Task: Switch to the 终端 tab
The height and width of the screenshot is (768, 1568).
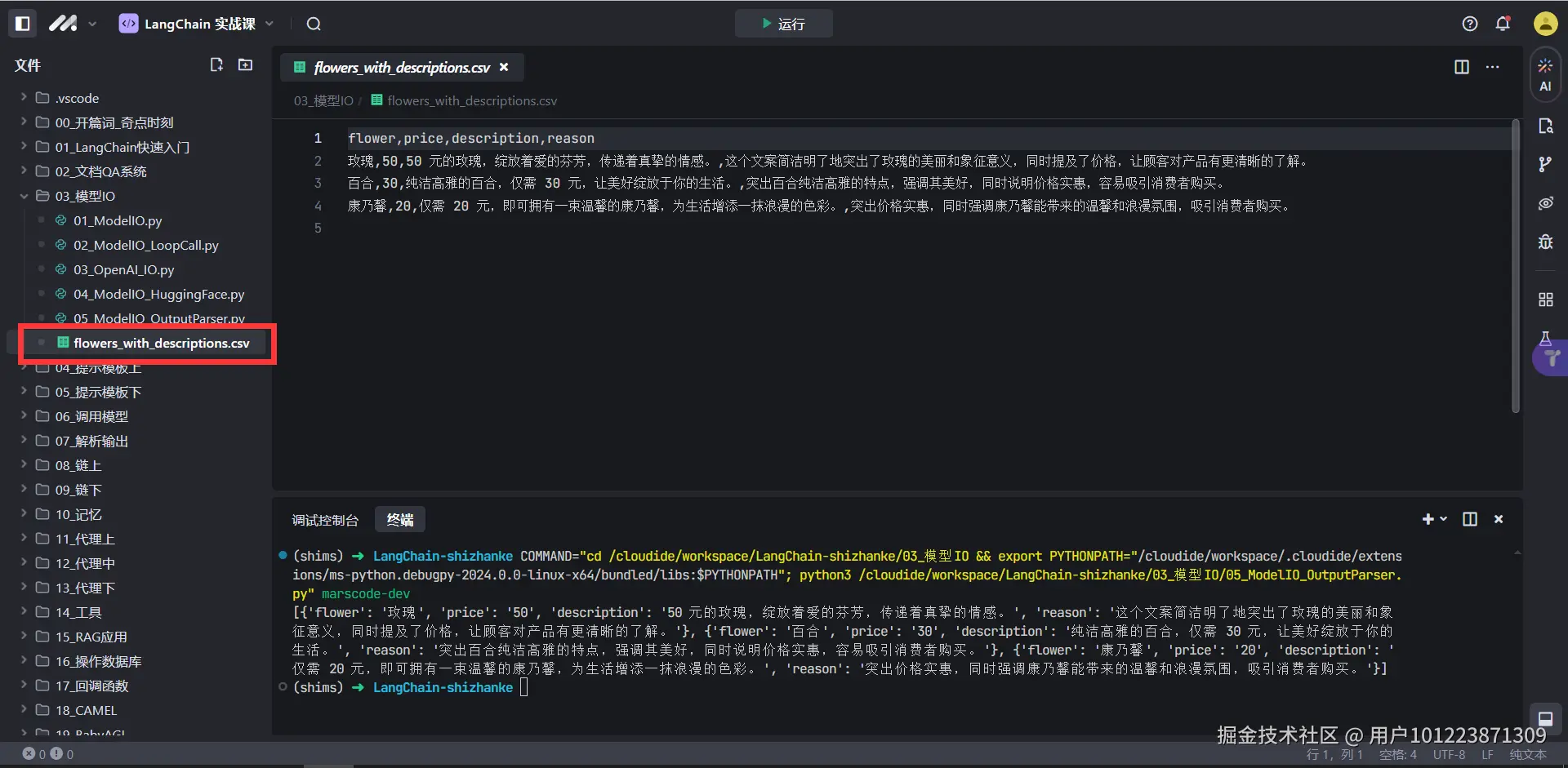Action: (399, 519)
